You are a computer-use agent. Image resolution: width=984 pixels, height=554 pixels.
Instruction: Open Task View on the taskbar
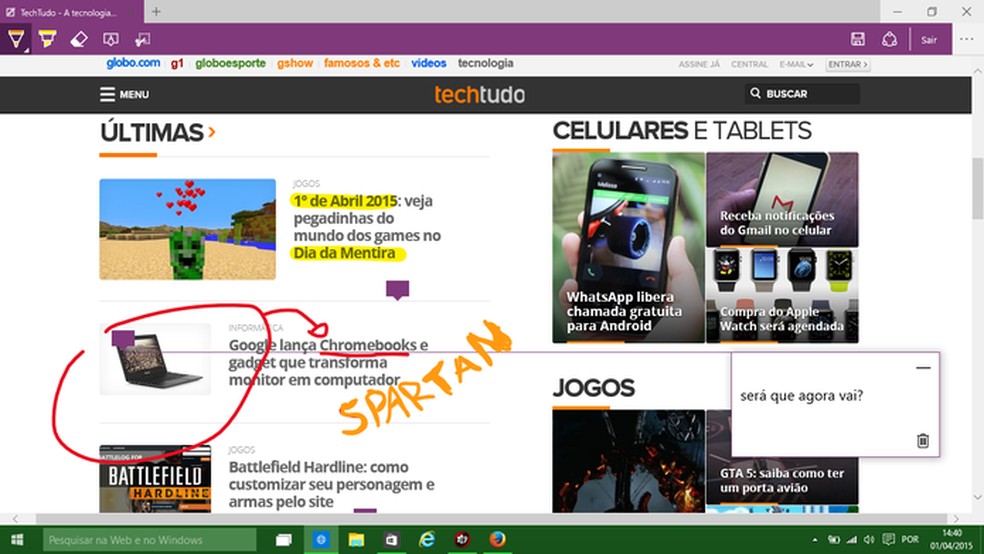(284, 540)
